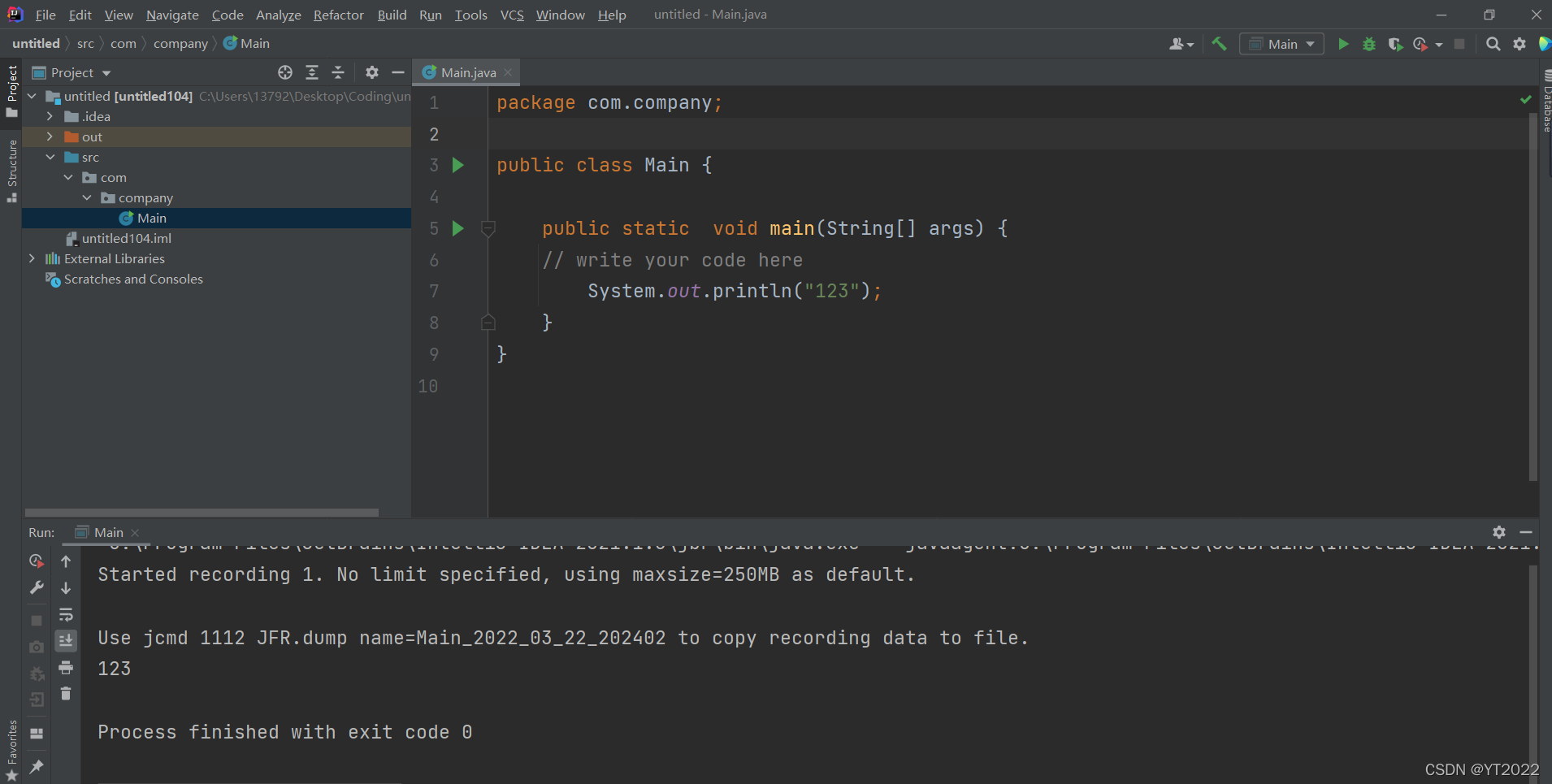Print the console output
Screen dimensions: 1552x784
coord(66,668)
